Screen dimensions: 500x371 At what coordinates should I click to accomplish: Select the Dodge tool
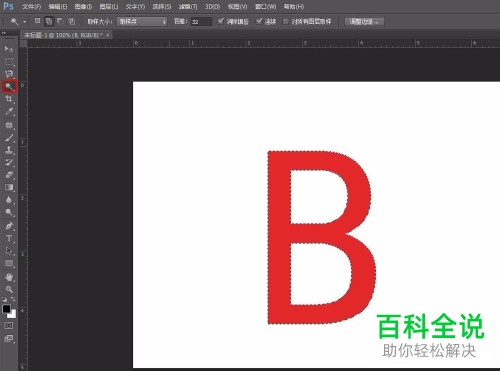(9, 212)
